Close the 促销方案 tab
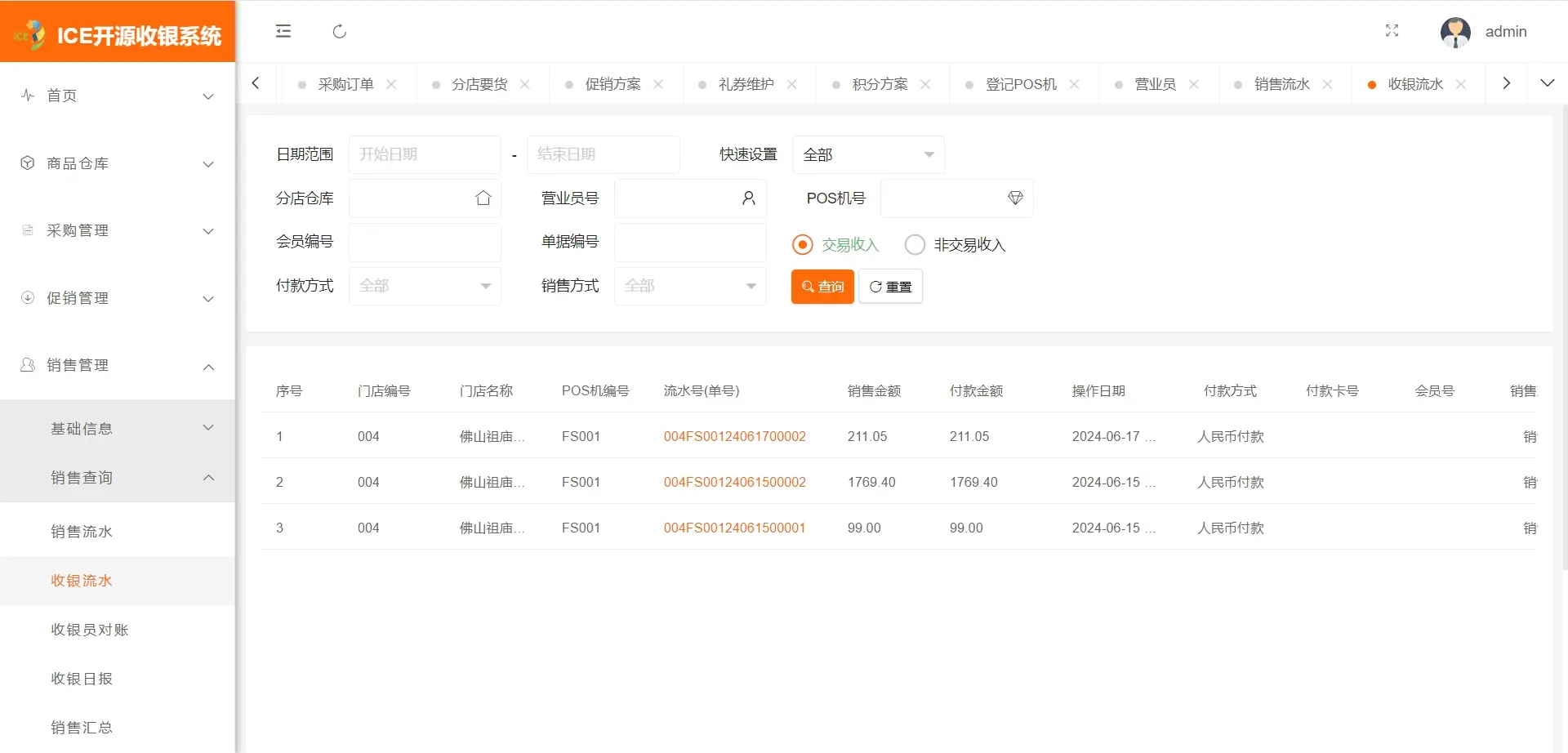The height and width of the screenshot is (753, 1568). pyautogui.click(x=658, y=84)
